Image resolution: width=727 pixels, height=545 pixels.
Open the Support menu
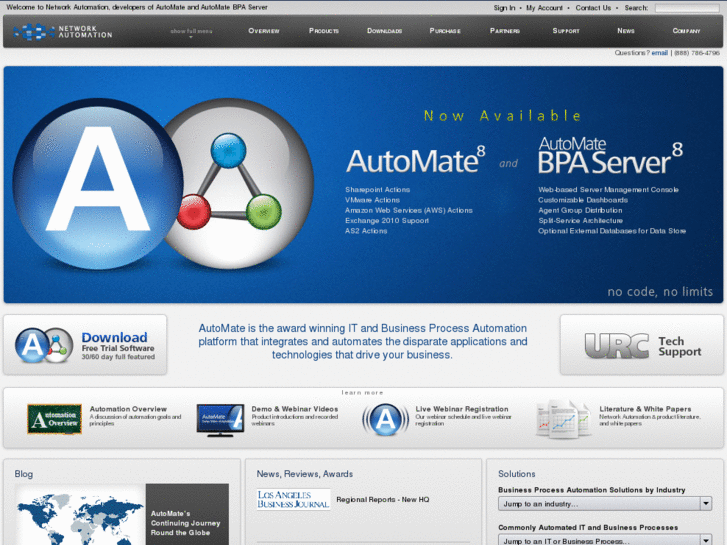pos(566,31)
